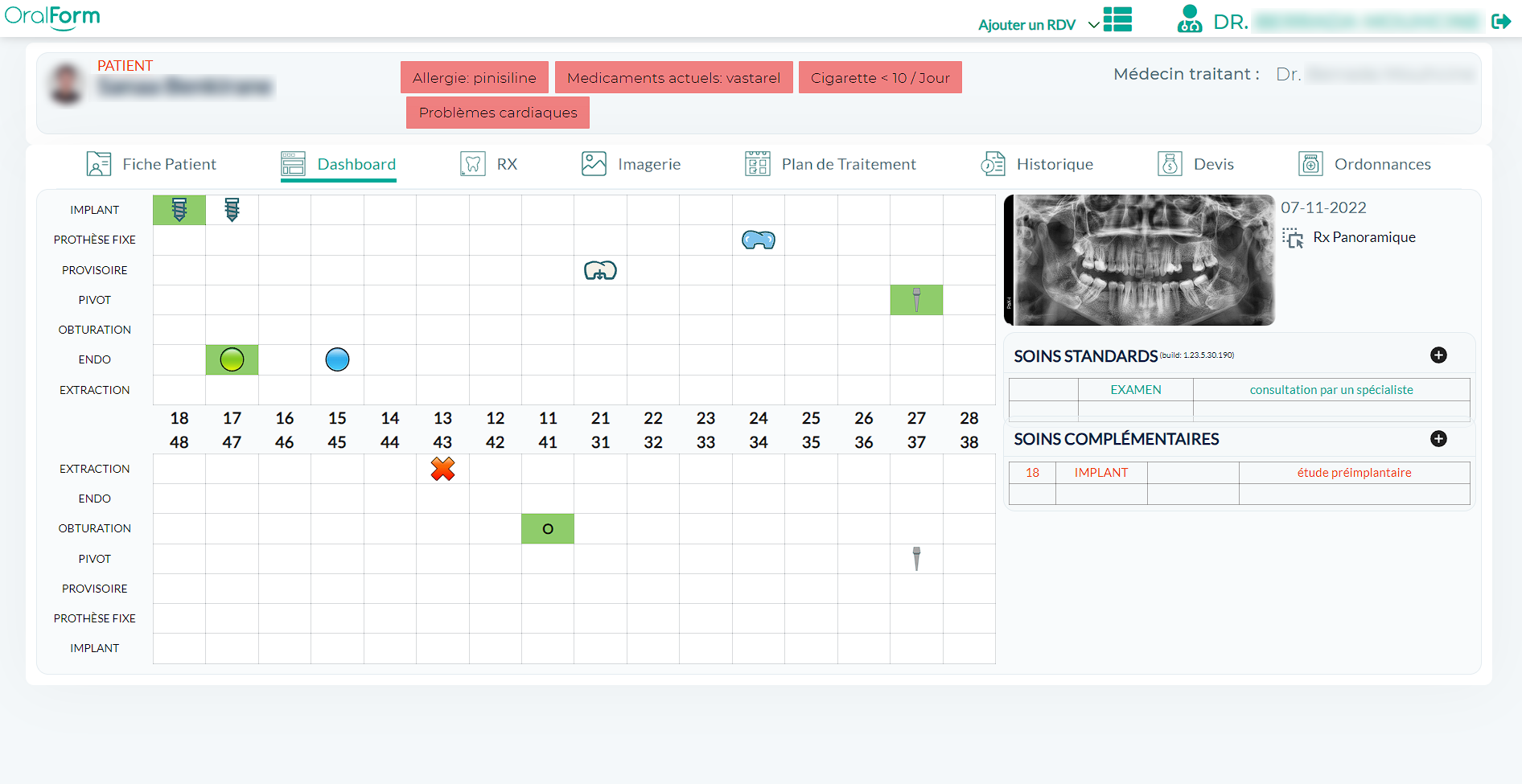
Task: Click the Imagerie picture icon
Action: tap(594, 164)
